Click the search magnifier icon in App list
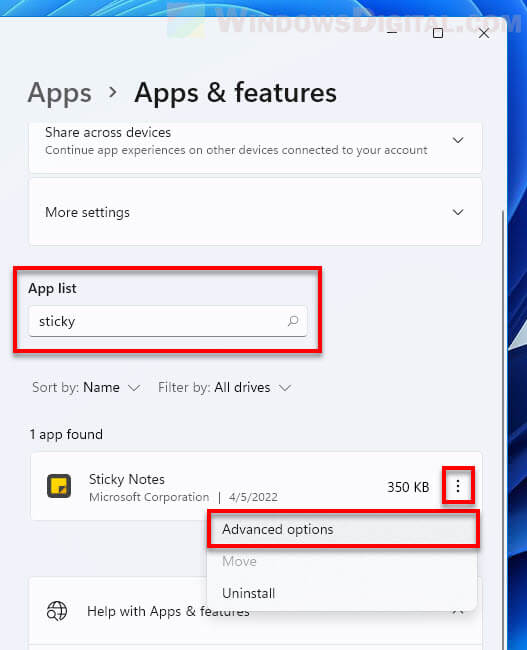This screenshot has width=527, height=650. coord(293,321)
